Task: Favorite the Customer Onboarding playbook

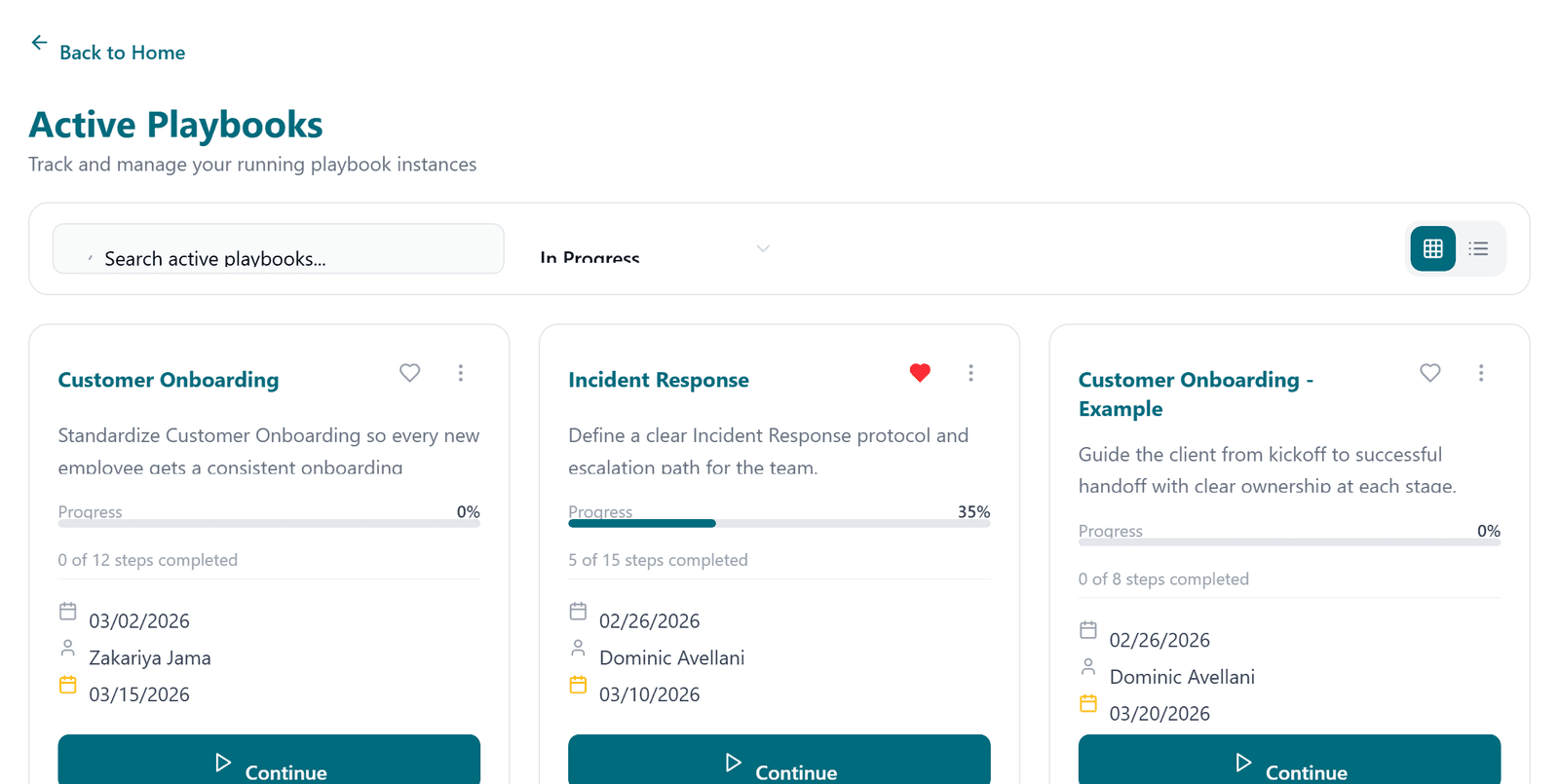Action: pos(410,373)
